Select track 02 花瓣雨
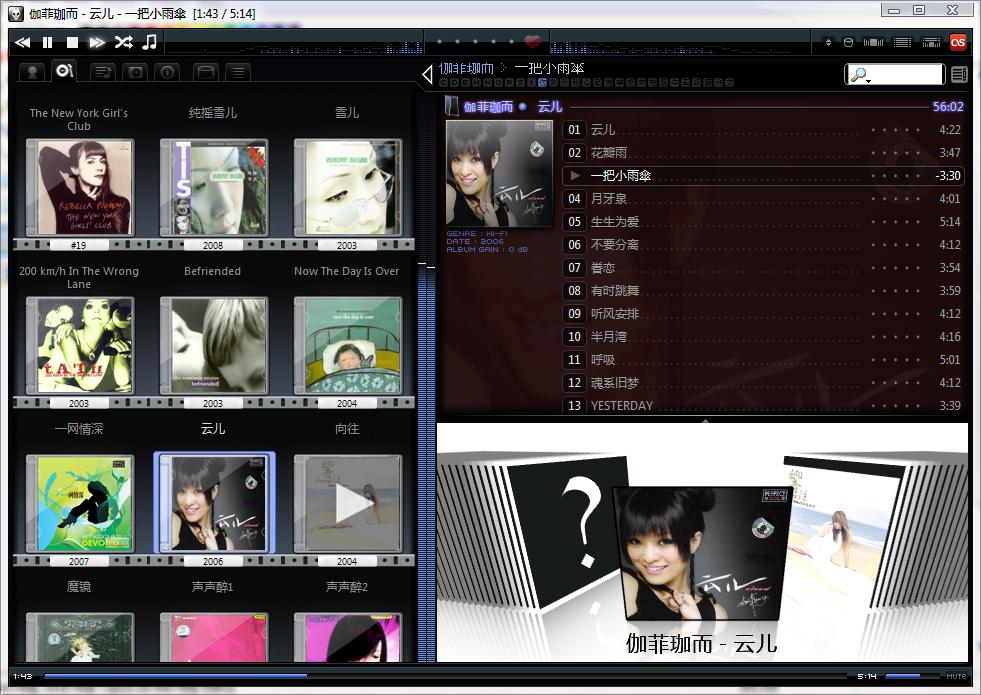 (x=762, y=153)
